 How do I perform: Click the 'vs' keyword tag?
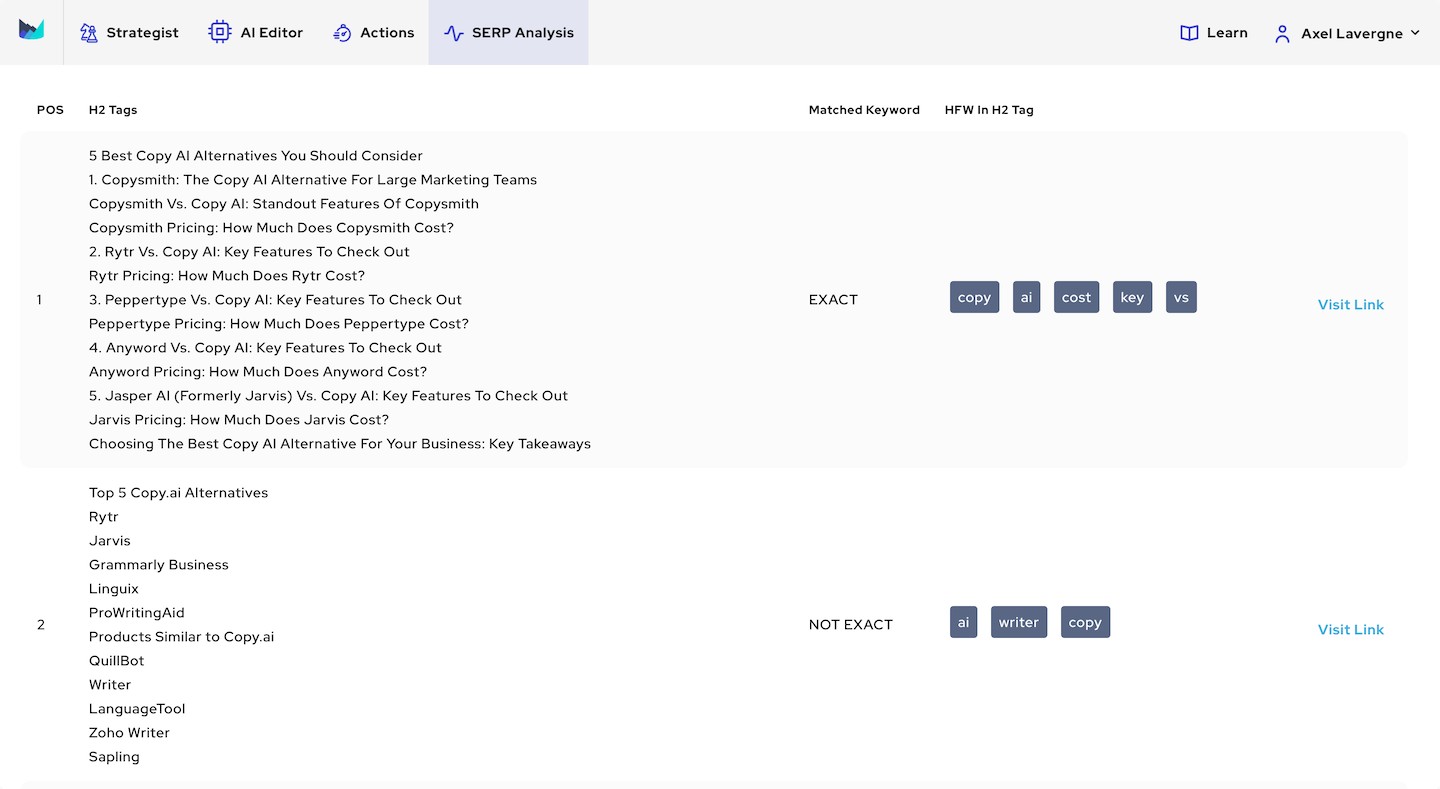click(1181, 297)
